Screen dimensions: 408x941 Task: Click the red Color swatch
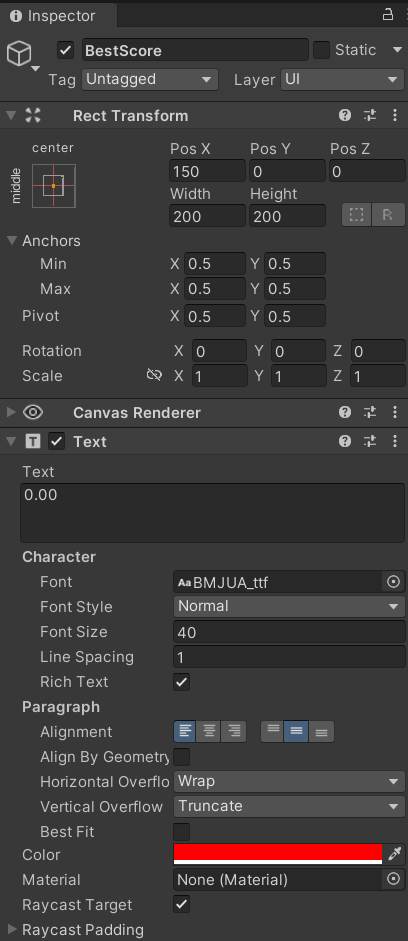pyautogui.click(x=278, y=854)
